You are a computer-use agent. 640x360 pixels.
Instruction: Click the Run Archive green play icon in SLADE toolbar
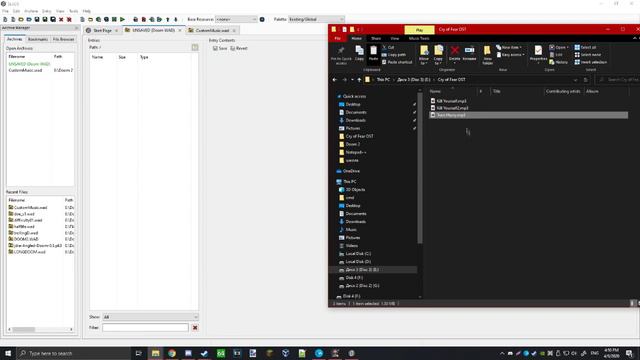(122, 19)
